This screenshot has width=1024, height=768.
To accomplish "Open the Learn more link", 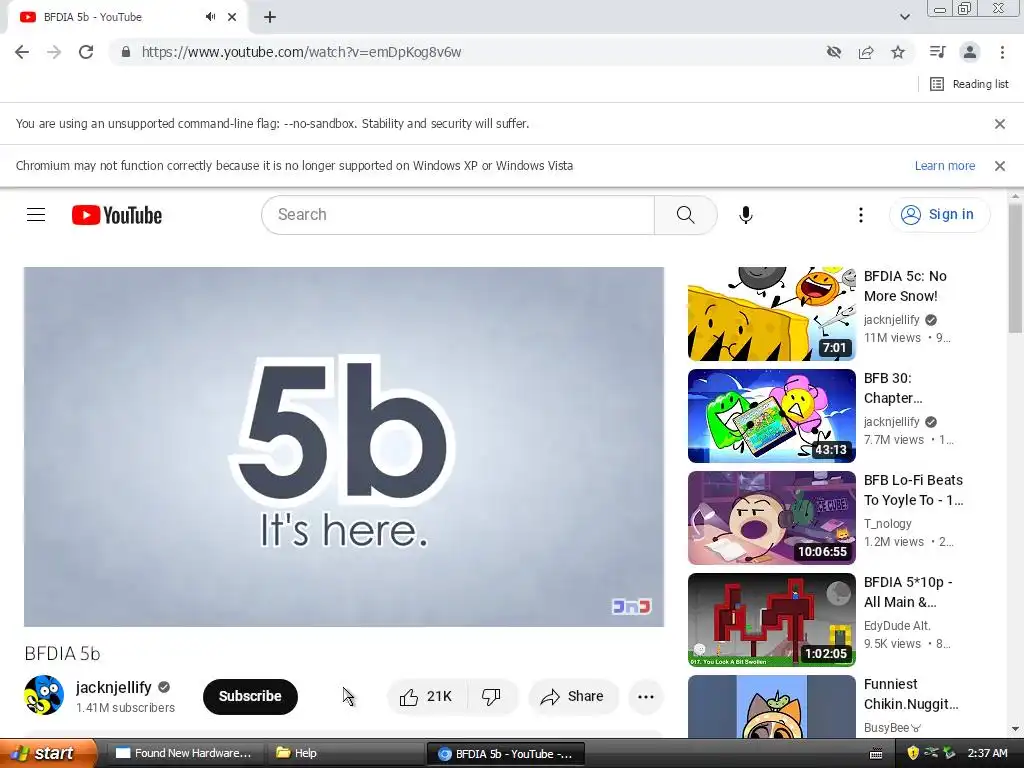I will pyautogui.click(x=944, y=166).
